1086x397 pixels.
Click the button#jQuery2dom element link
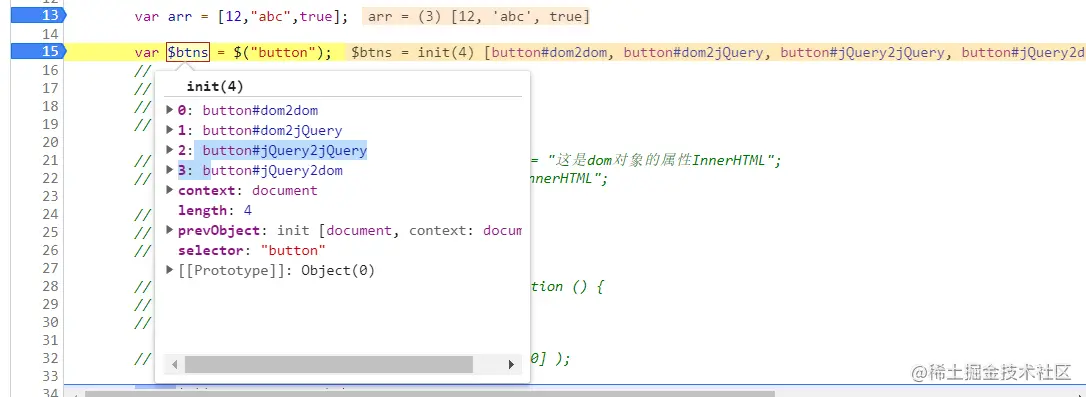[272, 170]
